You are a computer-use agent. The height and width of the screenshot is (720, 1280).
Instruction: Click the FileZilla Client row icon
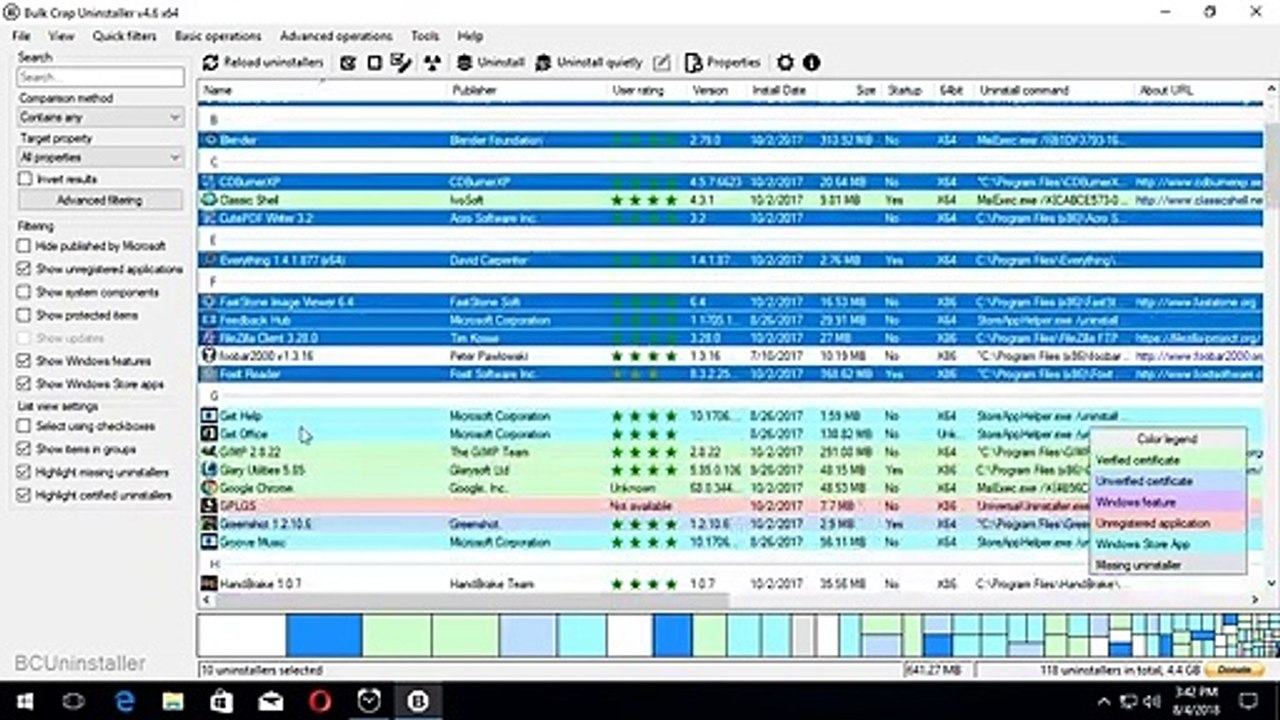click(x=209, y=338)
